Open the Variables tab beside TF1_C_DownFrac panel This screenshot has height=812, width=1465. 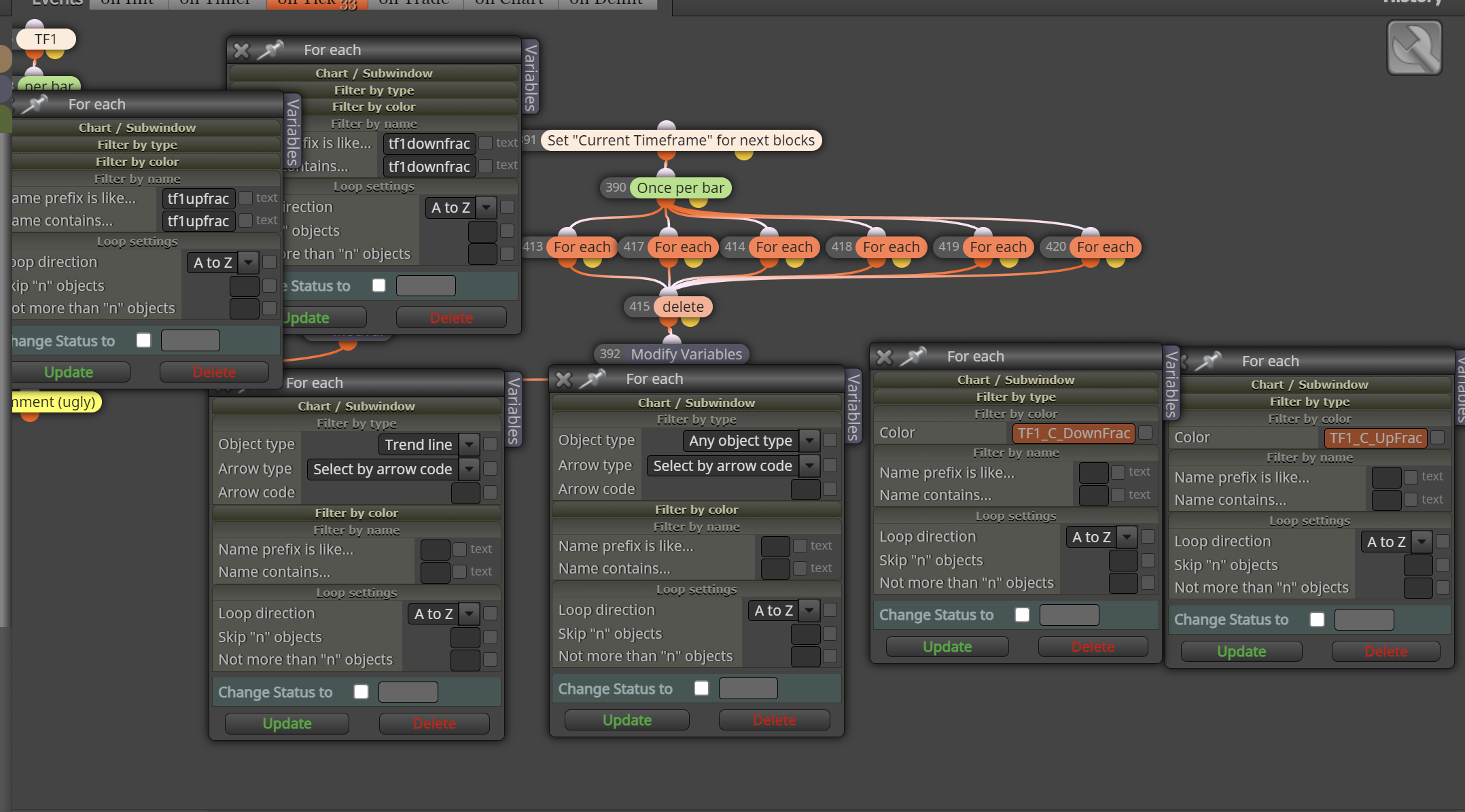click(x=1171, y=384)
